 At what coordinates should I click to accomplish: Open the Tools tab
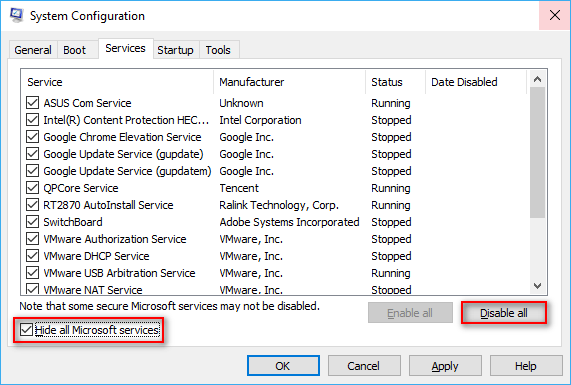(218, 50)
